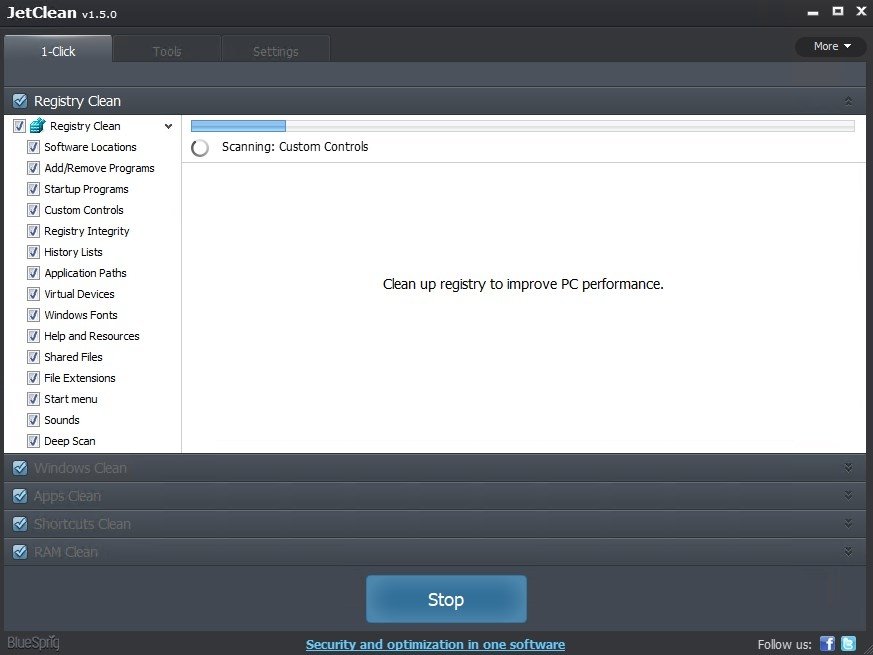Screen dimensions: 873x655
Task: Close the JetClean window
Action: click(x=861, y=11)
